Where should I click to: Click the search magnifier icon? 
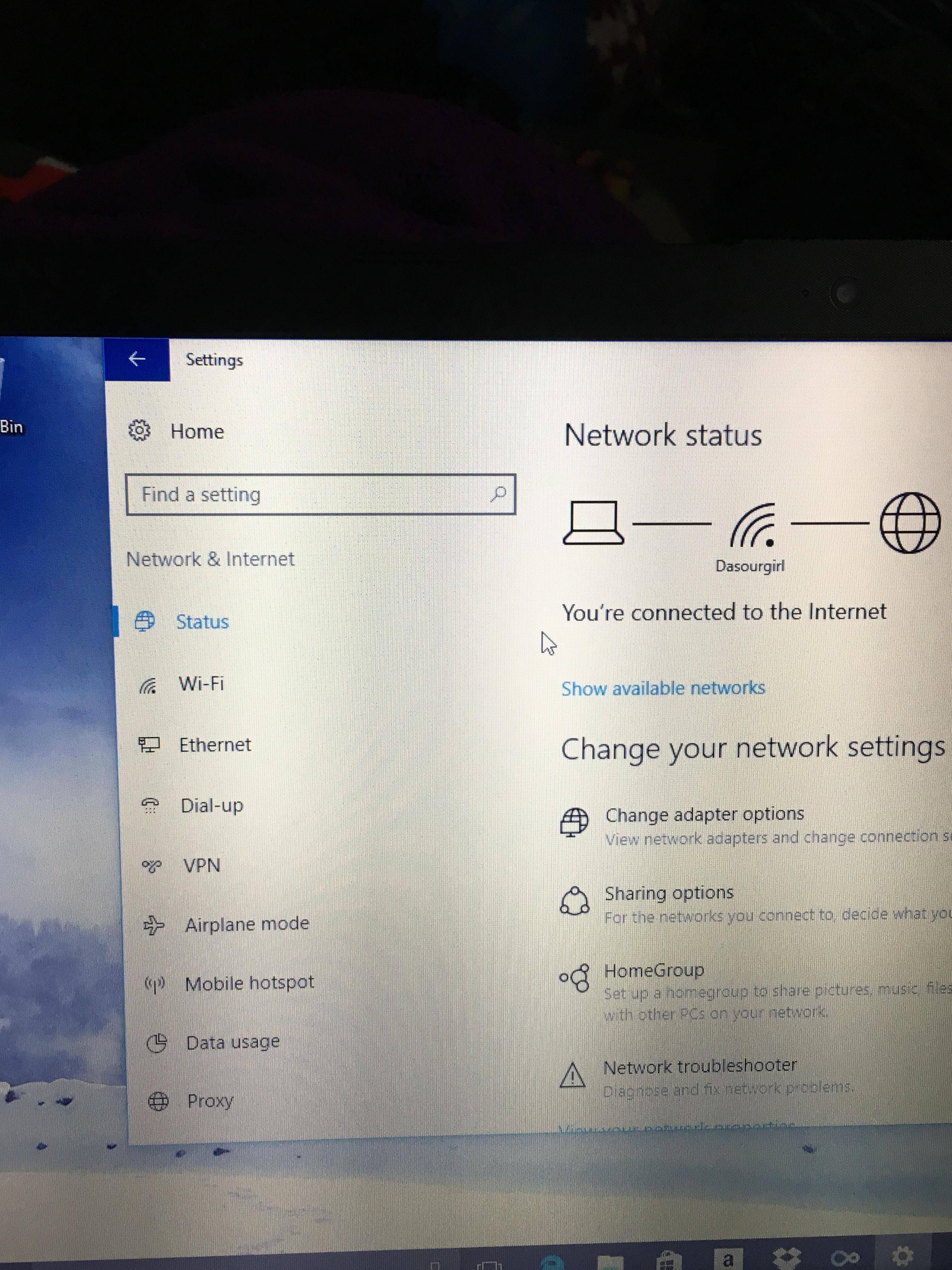[499, 493]
